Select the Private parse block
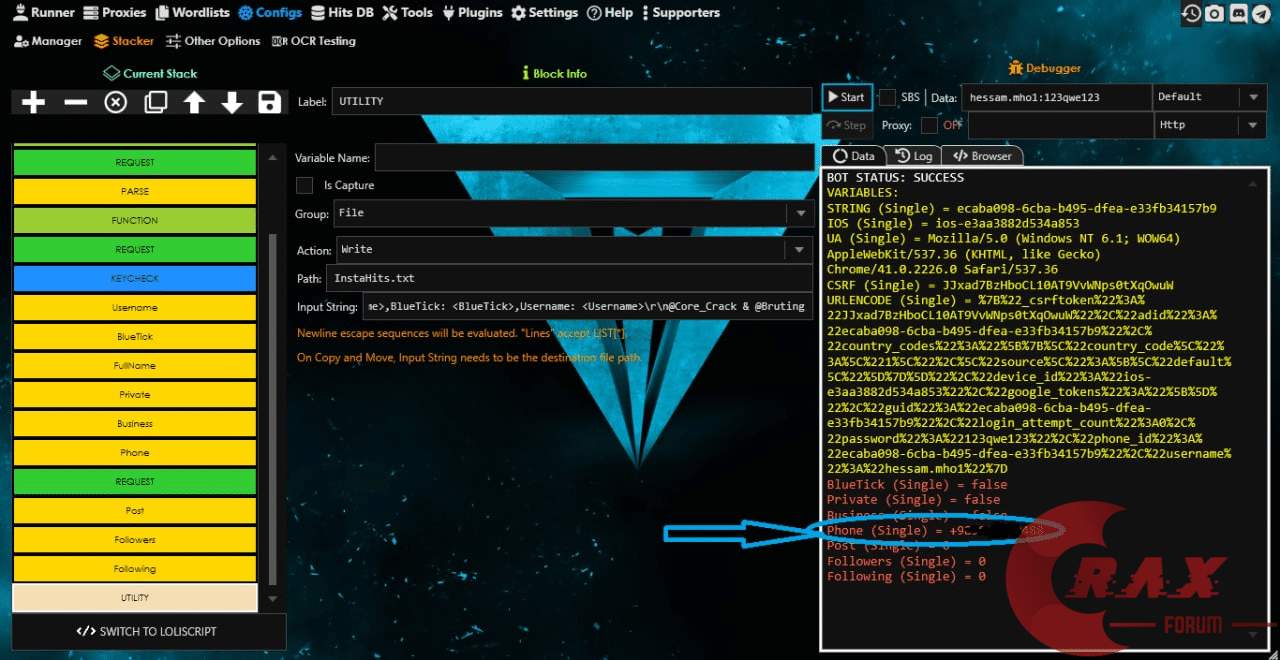The image size is (1280, 660). click(x=134, y=394)
